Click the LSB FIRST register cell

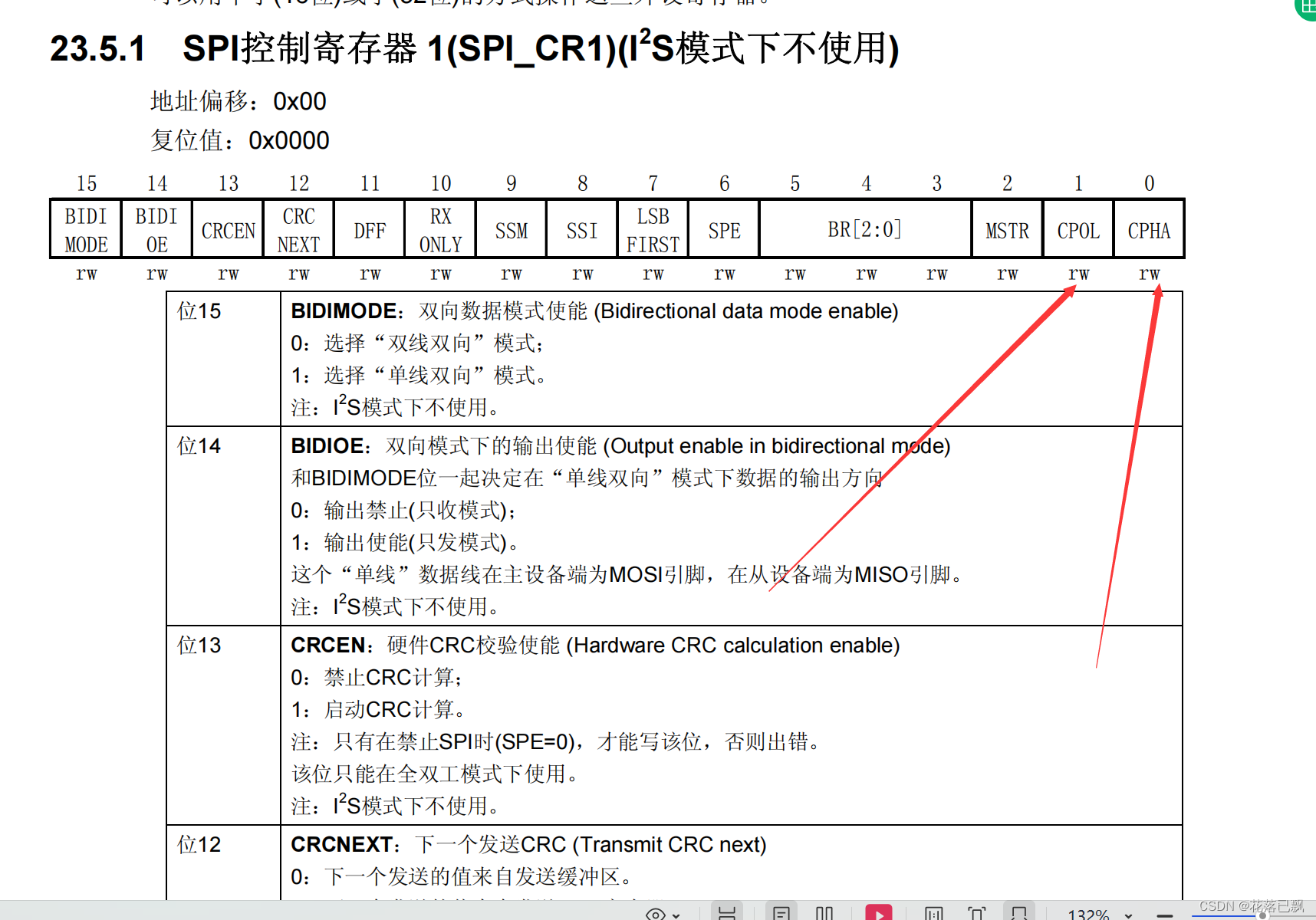point(653,229)
